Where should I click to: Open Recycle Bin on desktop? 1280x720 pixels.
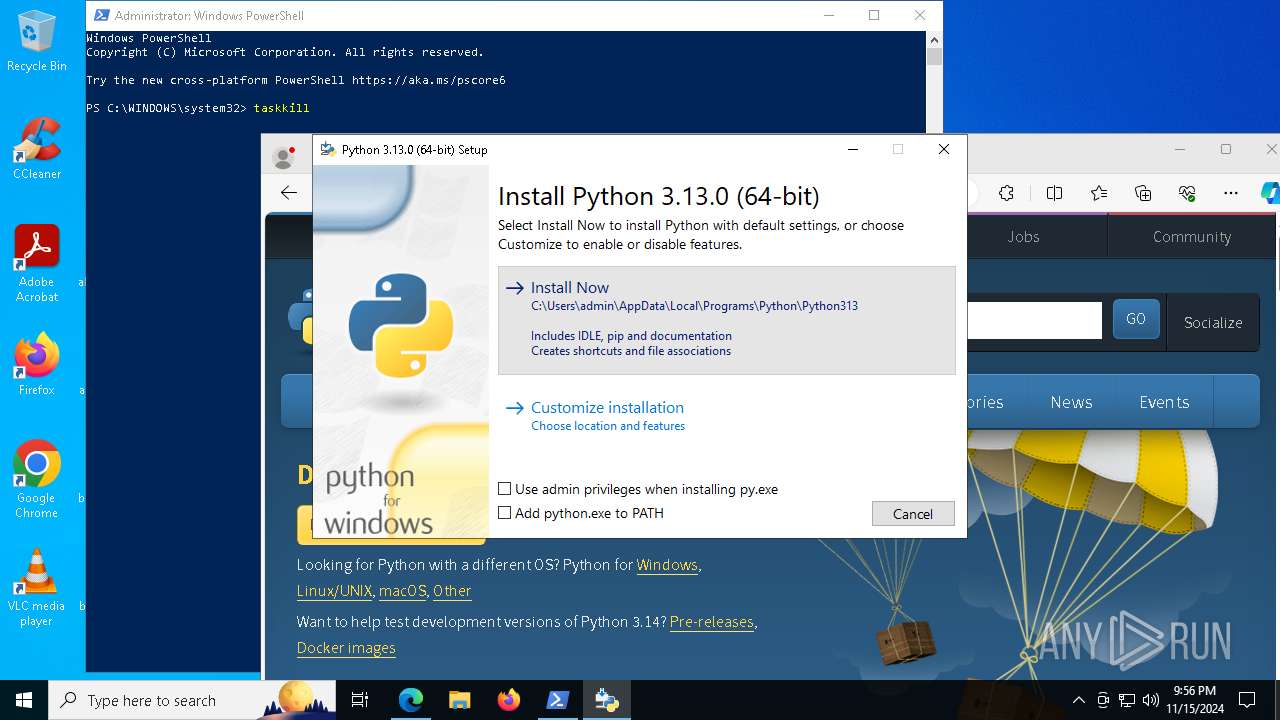(37, 41)
